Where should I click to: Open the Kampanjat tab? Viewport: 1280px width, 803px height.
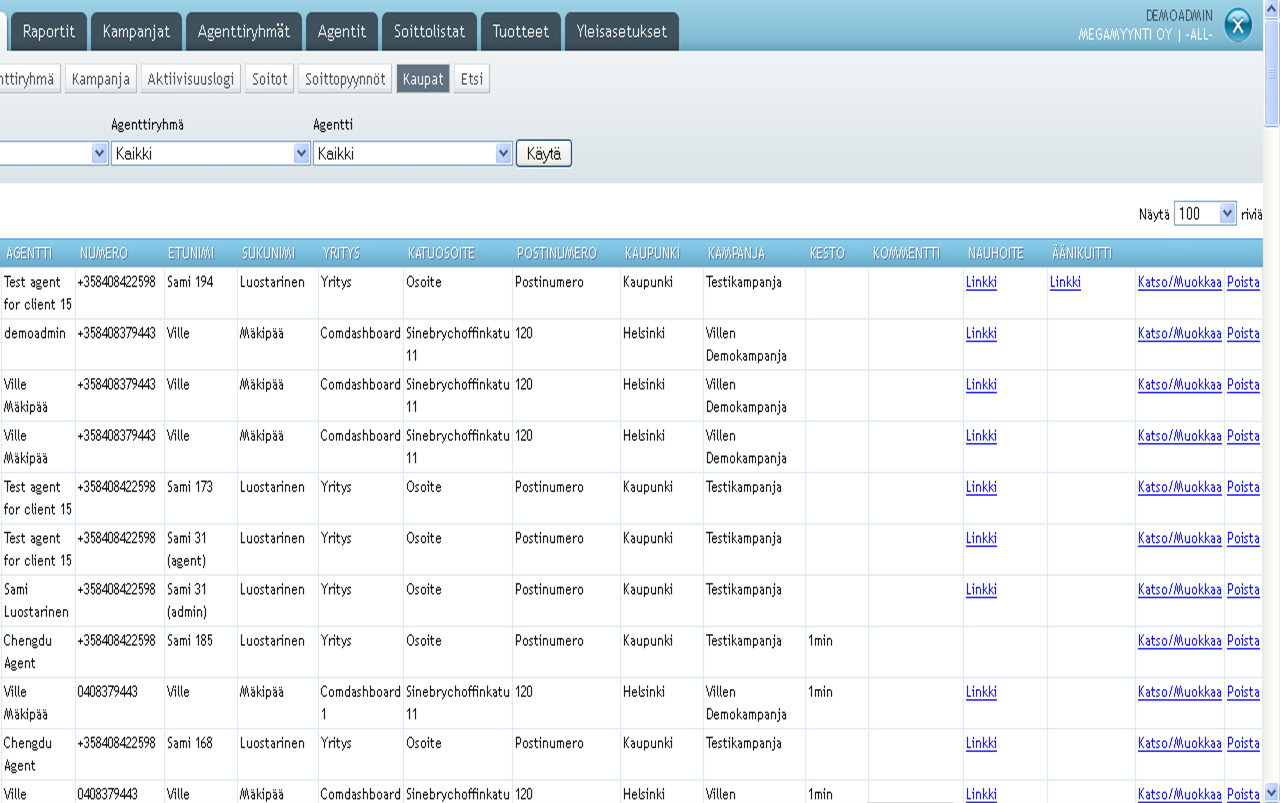[136, 31]
